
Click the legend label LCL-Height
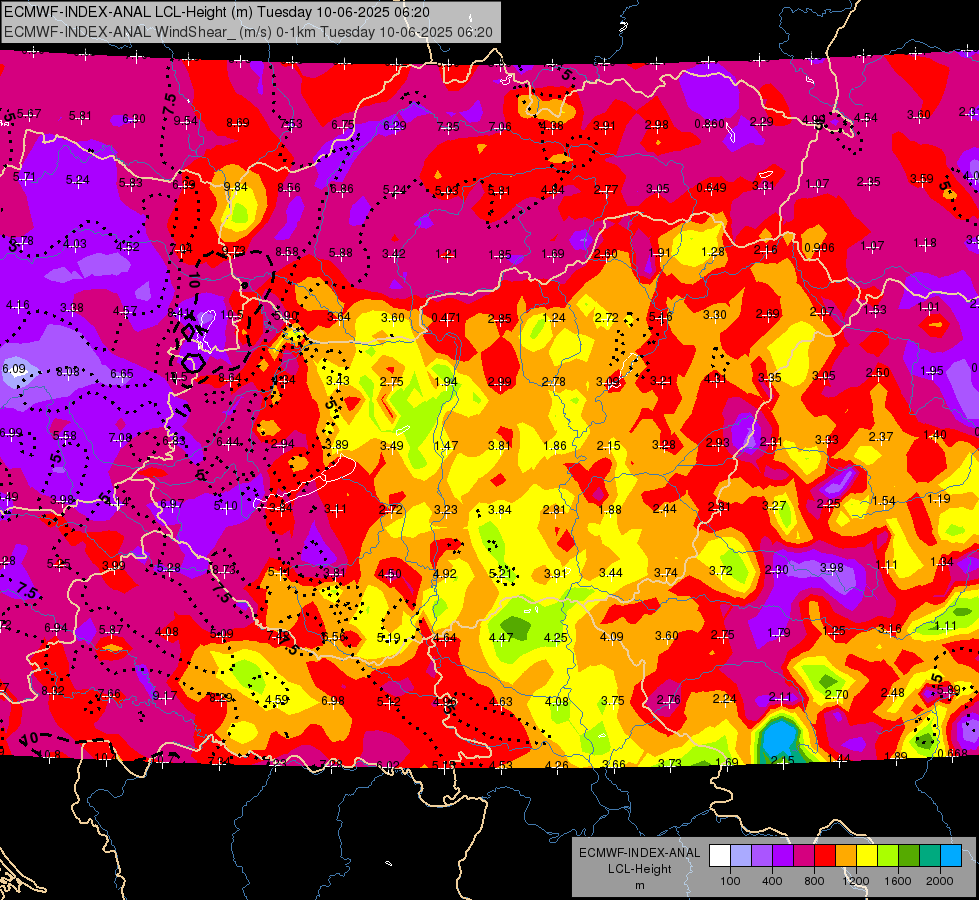pyautogui.click(x=639, y=869)
